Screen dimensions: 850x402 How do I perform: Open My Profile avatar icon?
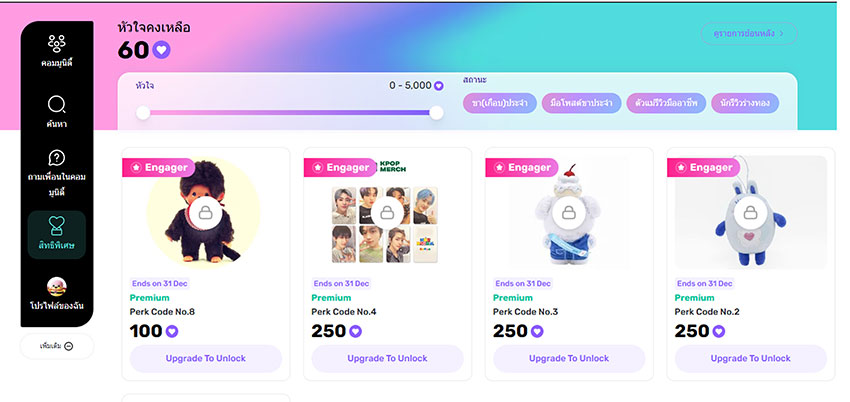click(x=57, y=286)
